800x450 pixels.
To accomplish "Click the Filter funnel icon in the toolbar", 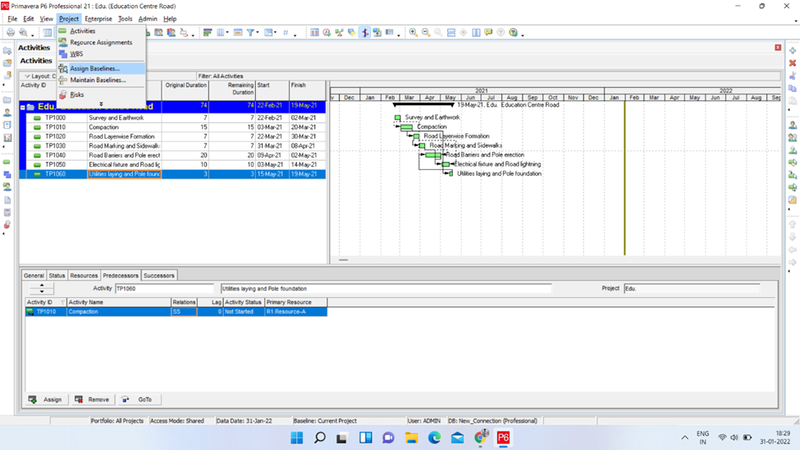I will coord(251,33).
